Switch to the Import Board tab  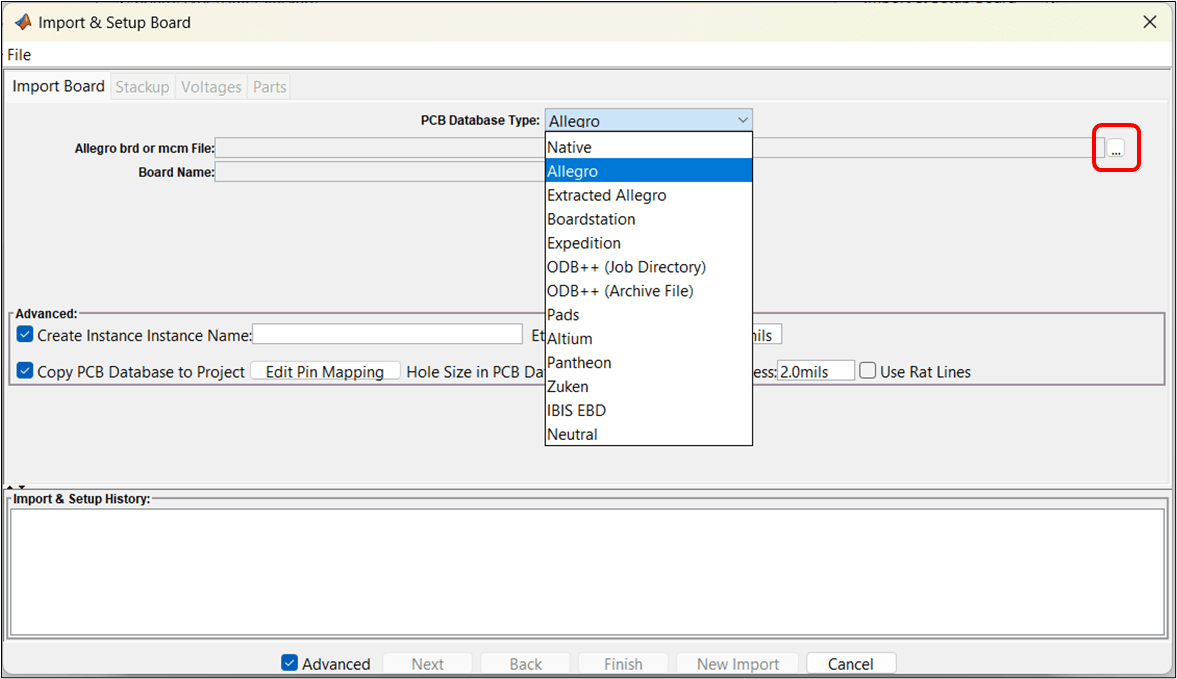59,86
